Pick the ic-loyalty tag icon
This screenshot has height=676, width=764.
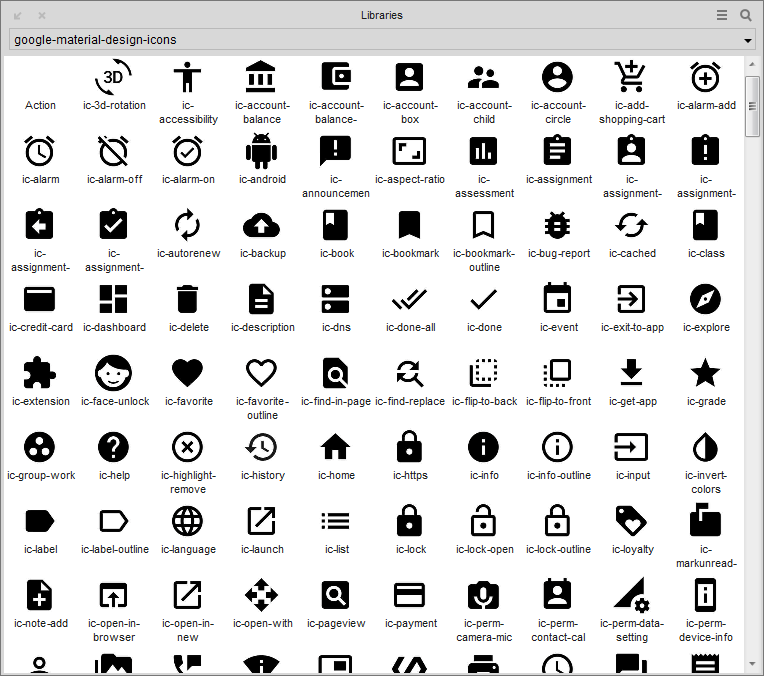tap(631, 521)
